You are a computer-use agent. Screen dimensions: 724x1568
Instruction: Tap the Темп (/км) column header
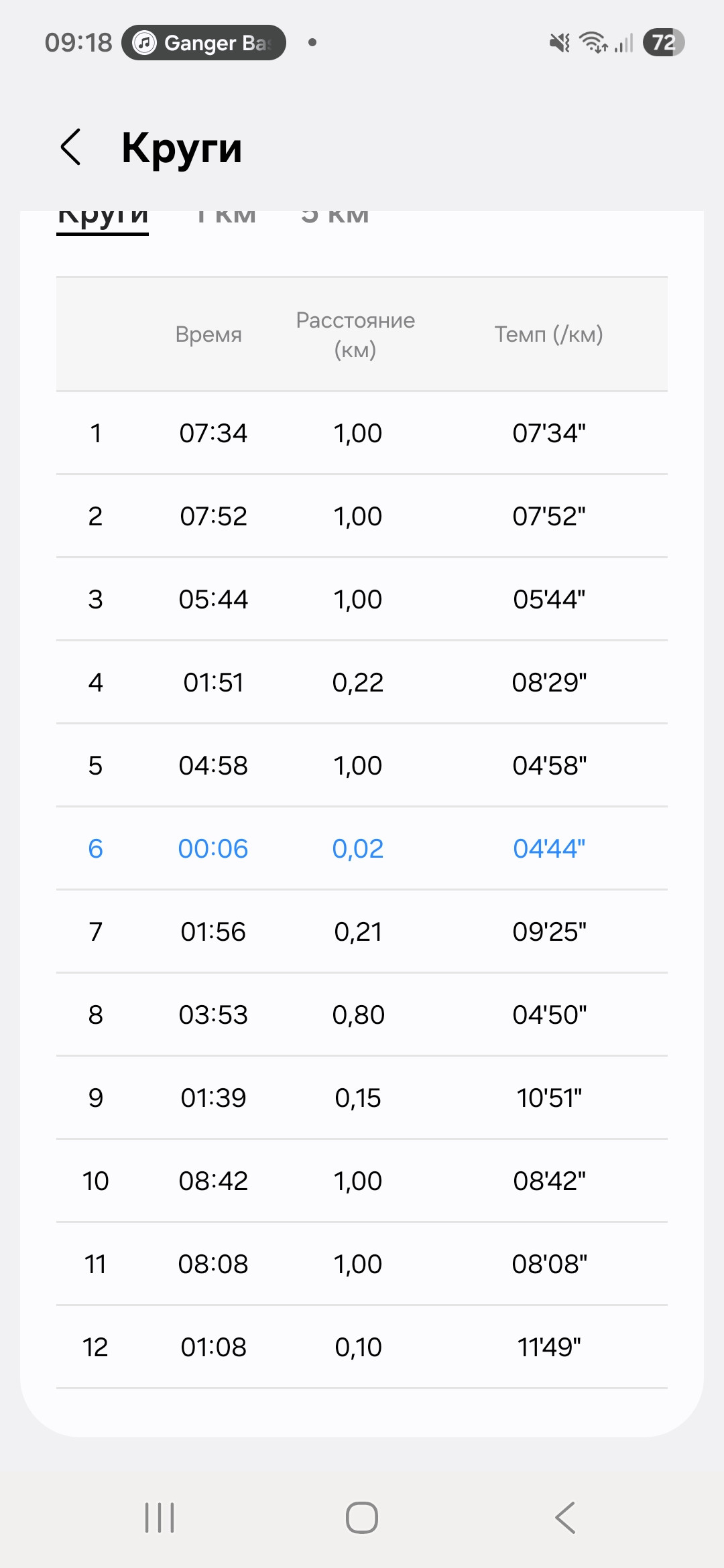(549, 334)
